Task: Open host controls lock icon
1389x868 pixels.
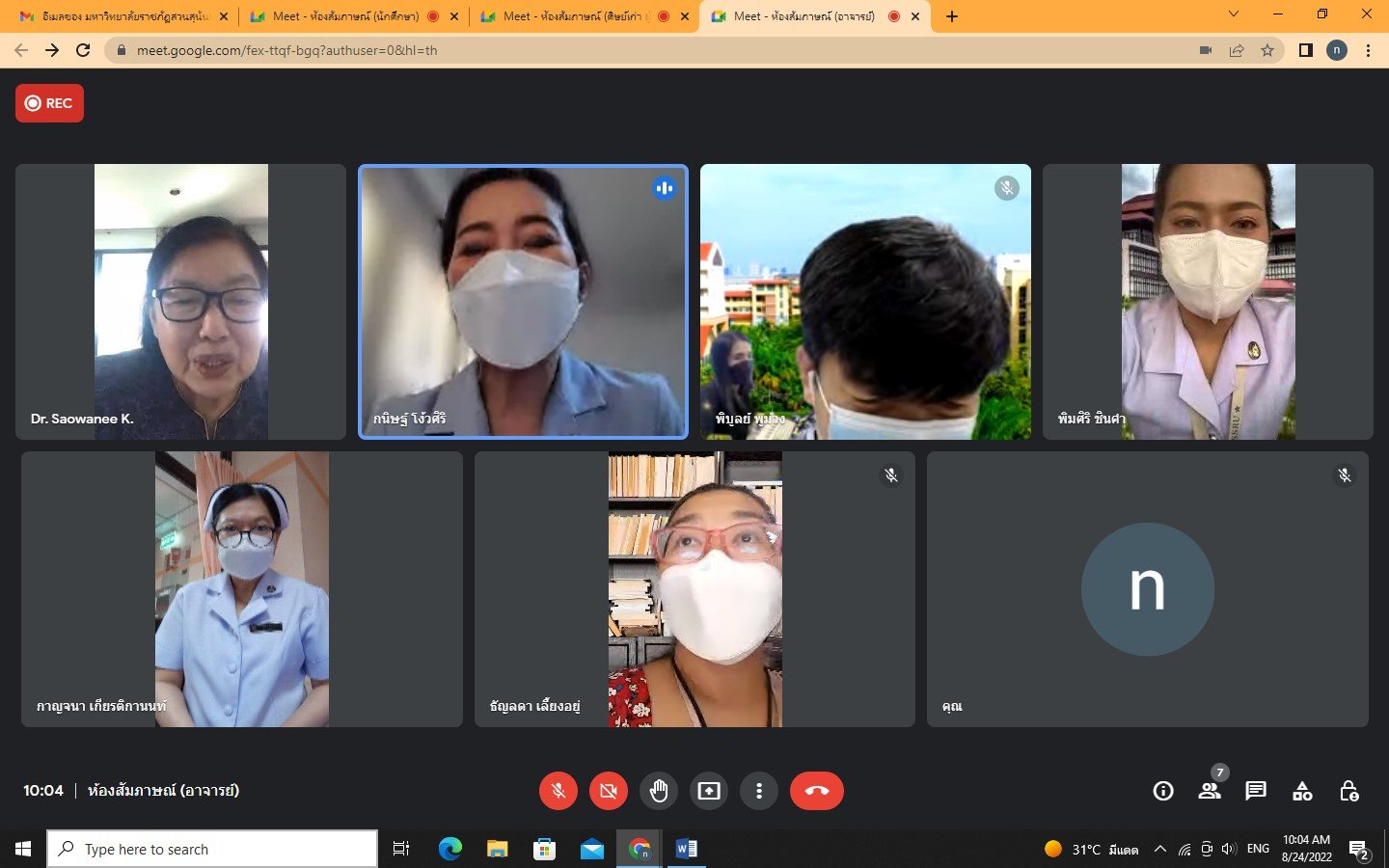Action: click(1348, 791)
